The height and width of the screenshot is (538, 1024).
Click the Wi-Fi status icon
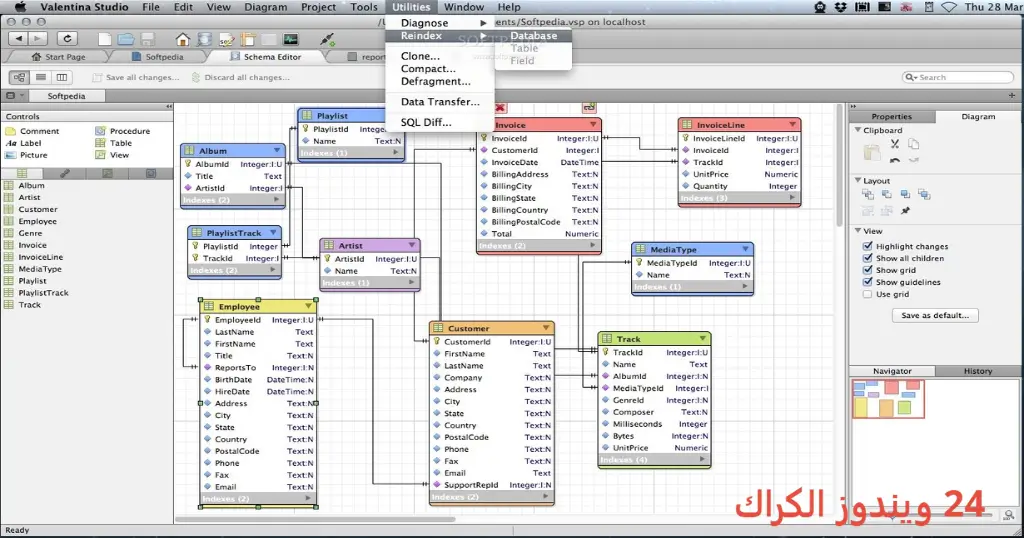pos(949,7)
